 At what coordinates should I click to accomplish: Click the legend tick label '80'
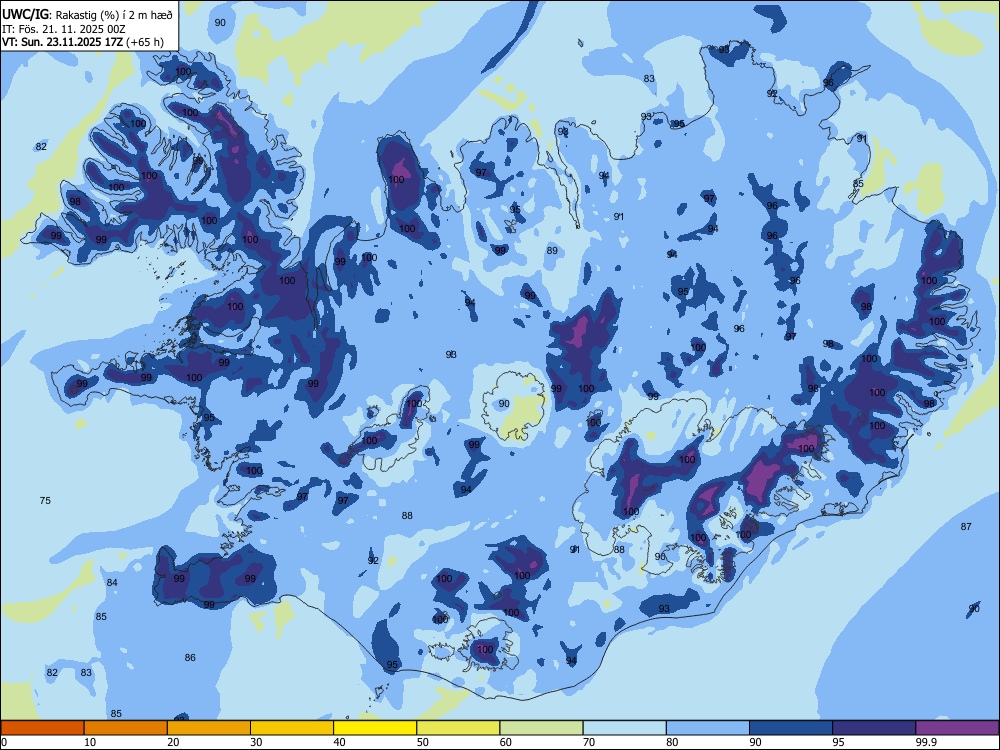click(672, 742)
